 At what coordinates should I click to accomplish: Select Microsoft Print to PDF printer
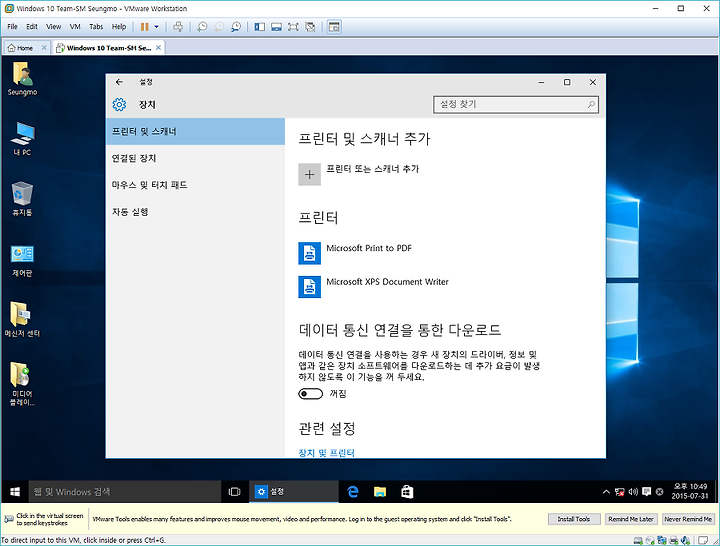coord(369,248)
